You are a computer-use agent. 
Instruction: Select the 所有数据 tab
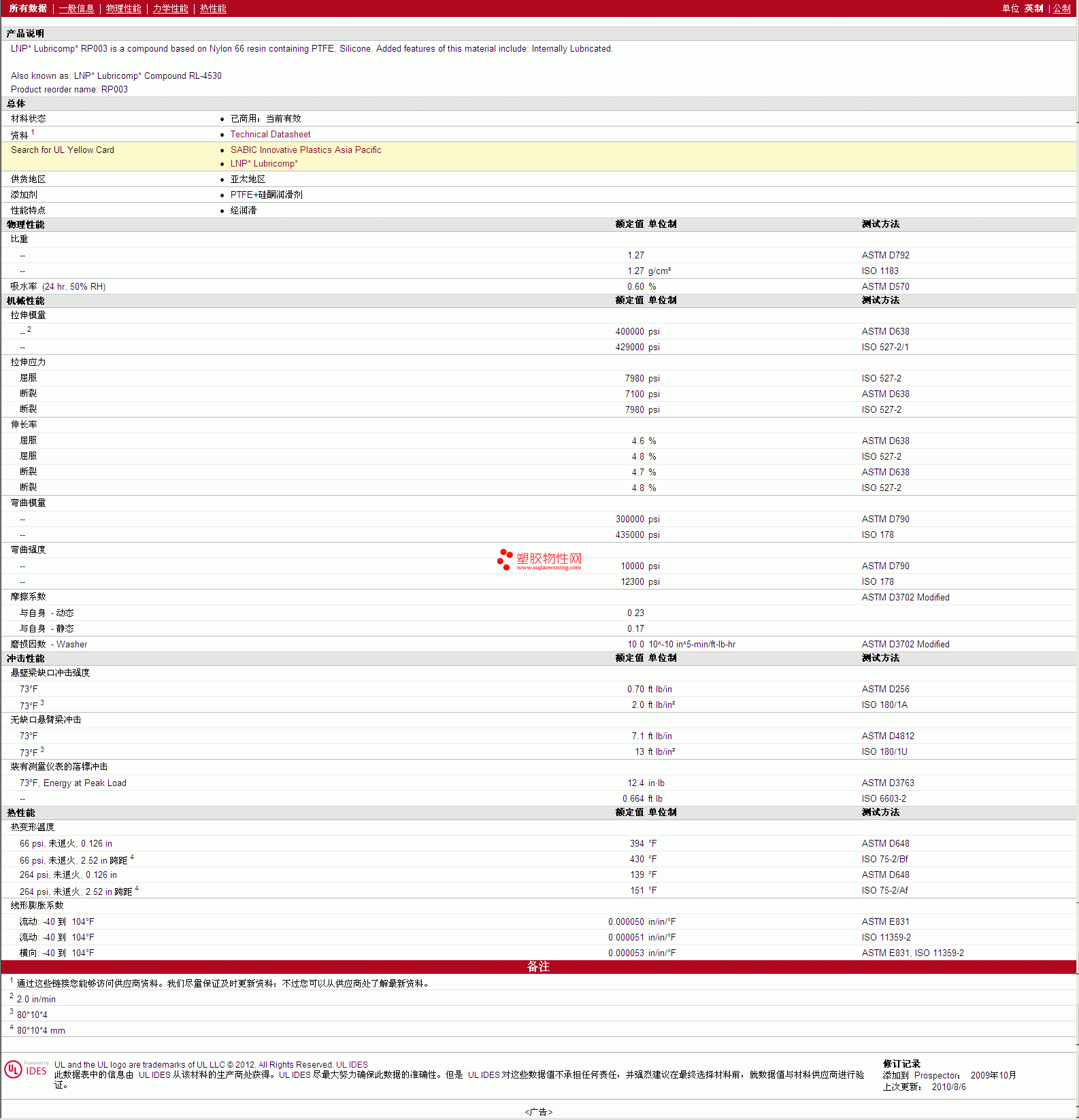pos(28,8)
